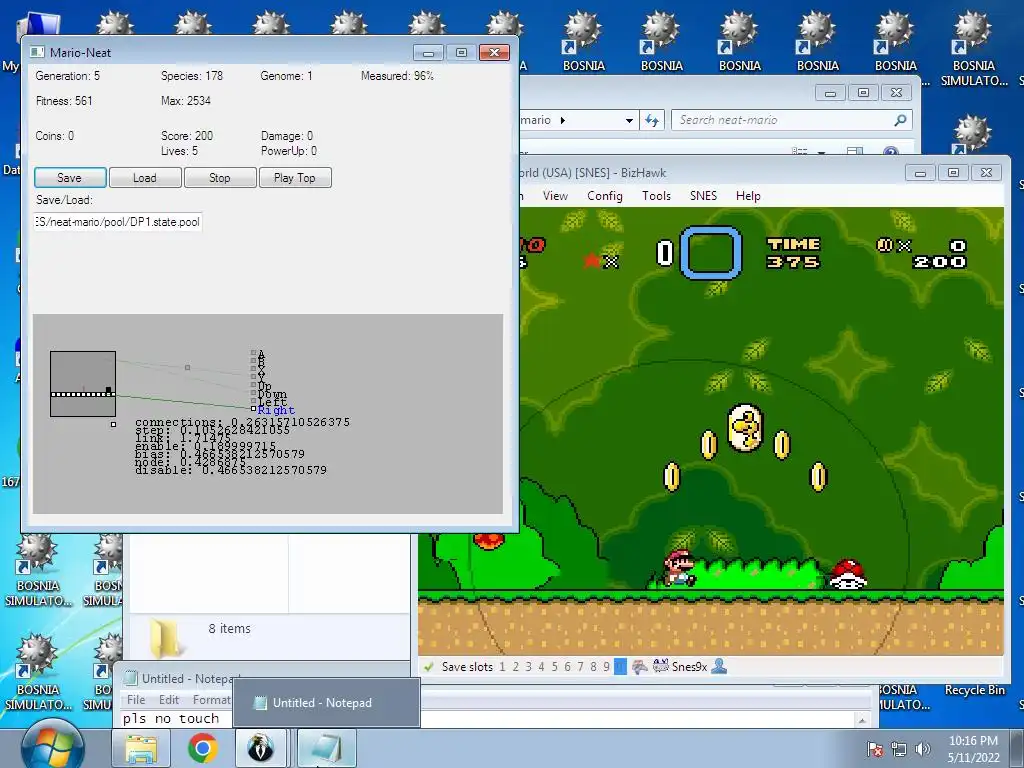Screen dimensions: 1024x768
Task: Select save slot 3 in BizHawk
Action: (x=528, y=667)
